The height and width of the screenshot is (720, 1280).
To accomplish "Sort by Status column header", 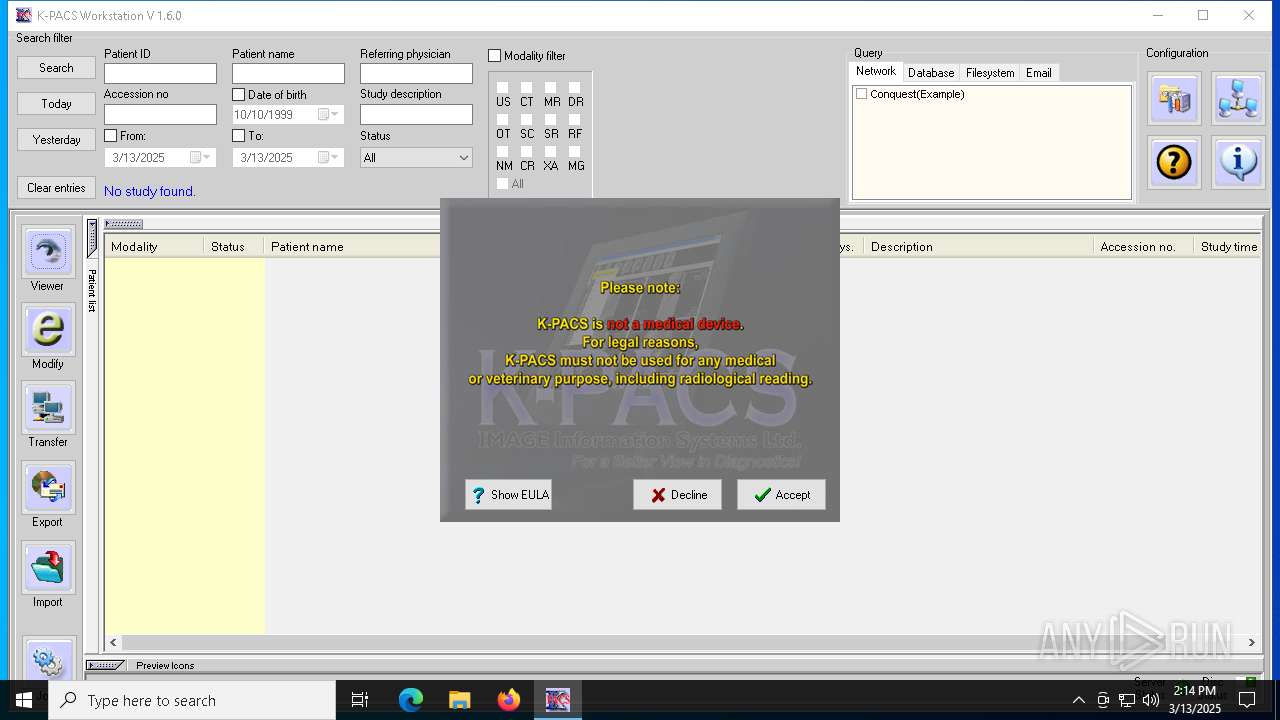I will [234, 247].
